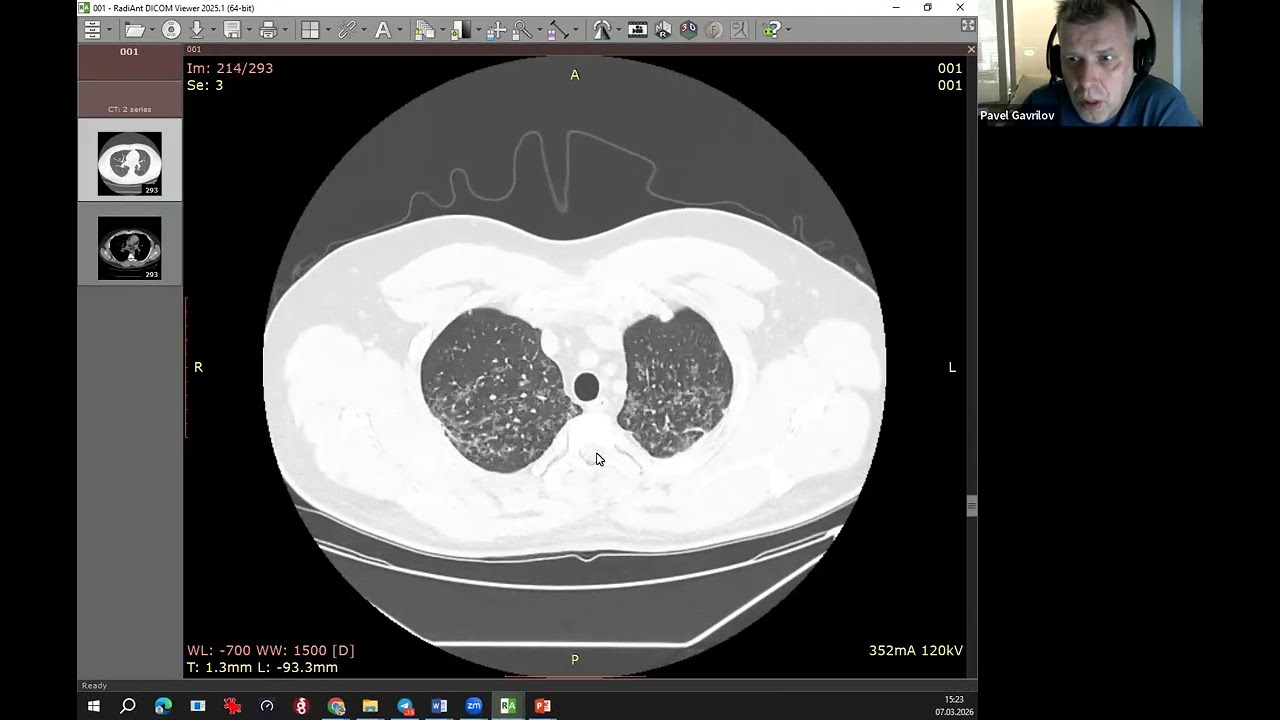Click the 'T: 1.3mm L: -93.3mm' text
Image resolution: width=1280 pixels, height=720 pixels.
(x=262, y=667)
